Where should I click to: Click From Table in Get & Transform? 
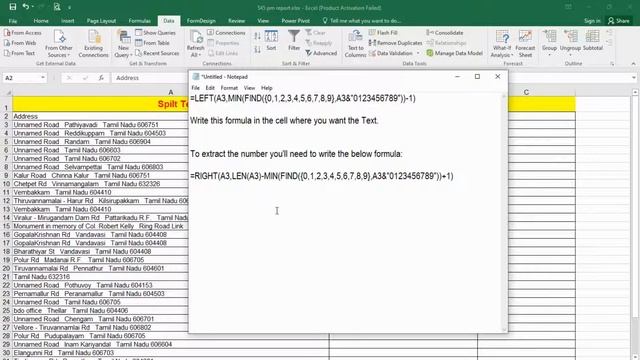(152, 43)
